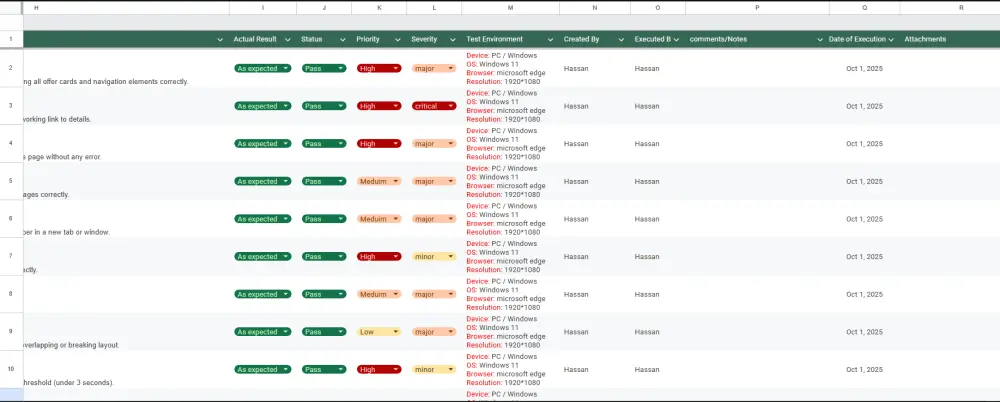Select Created By 'Hassan' cell in row 3

point(595,106)
